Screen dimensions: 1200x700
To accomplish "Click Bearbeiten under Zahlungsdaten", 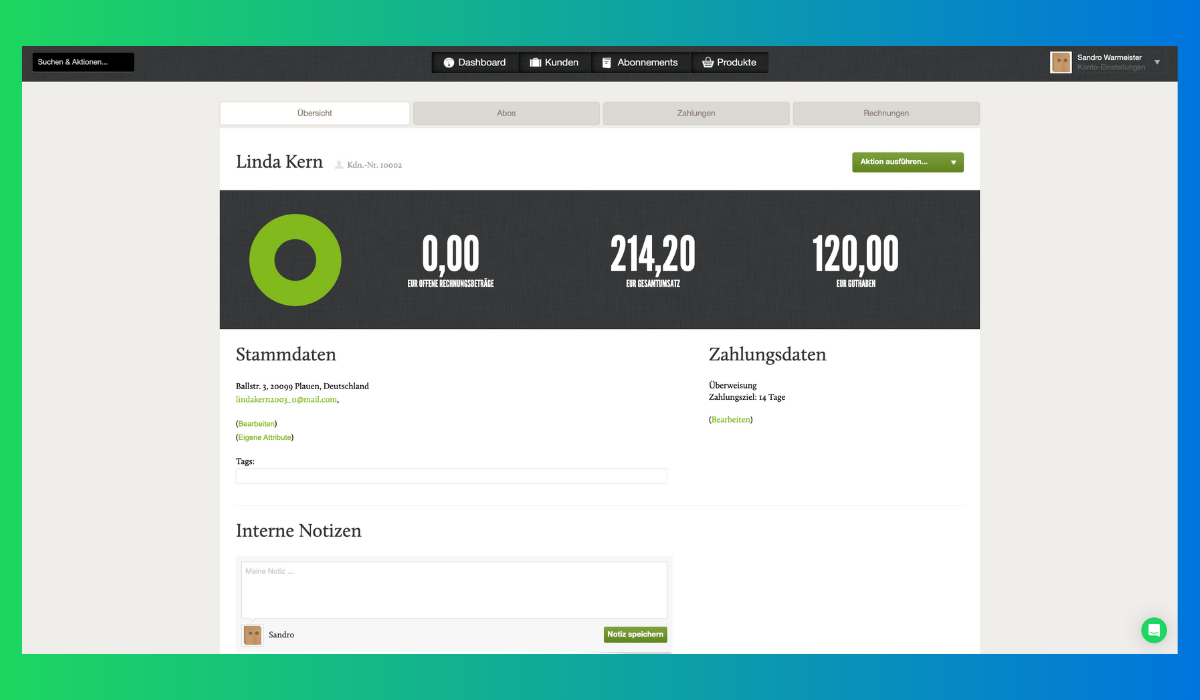I will [x=730, y=420].
